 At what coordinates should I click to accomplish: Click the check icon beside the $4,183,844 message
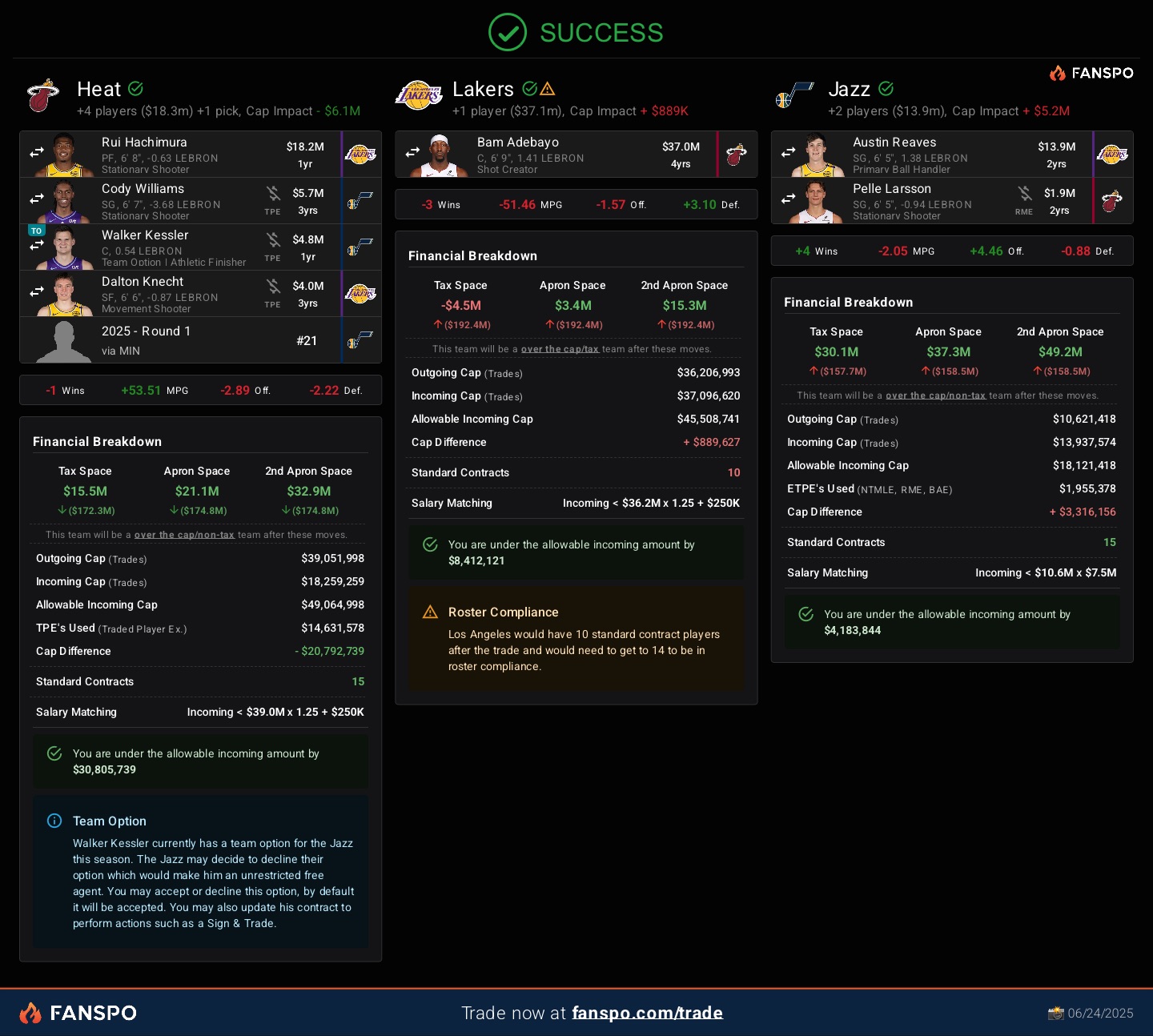806,614
